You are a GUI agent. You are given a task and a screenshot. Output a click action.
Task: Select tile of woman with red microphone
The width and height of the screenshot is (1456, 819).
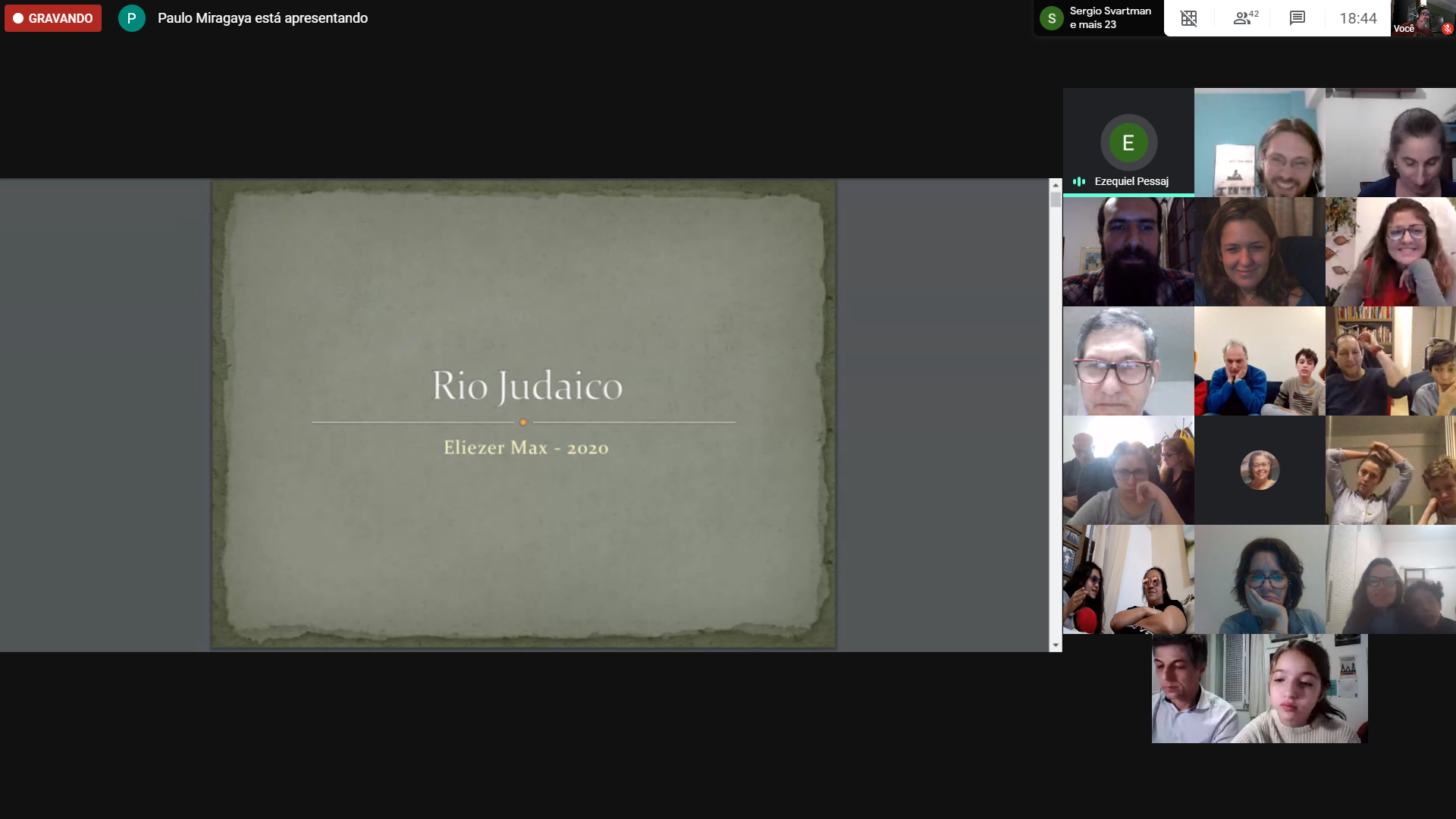[x=1128, y=579]
